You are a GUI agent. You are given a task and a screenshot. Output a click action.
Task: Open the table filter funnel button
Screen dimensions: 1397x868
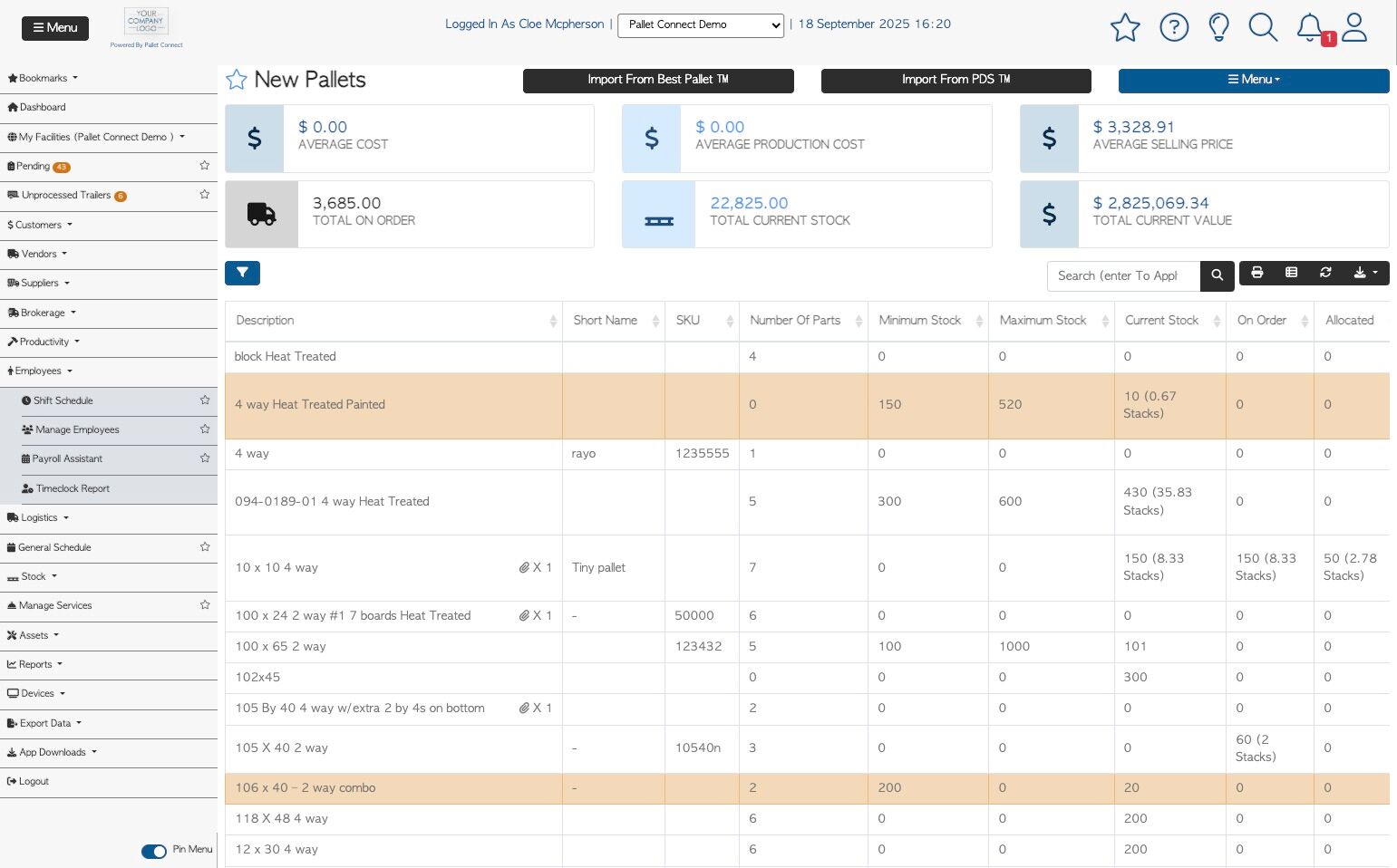point(242,273)
